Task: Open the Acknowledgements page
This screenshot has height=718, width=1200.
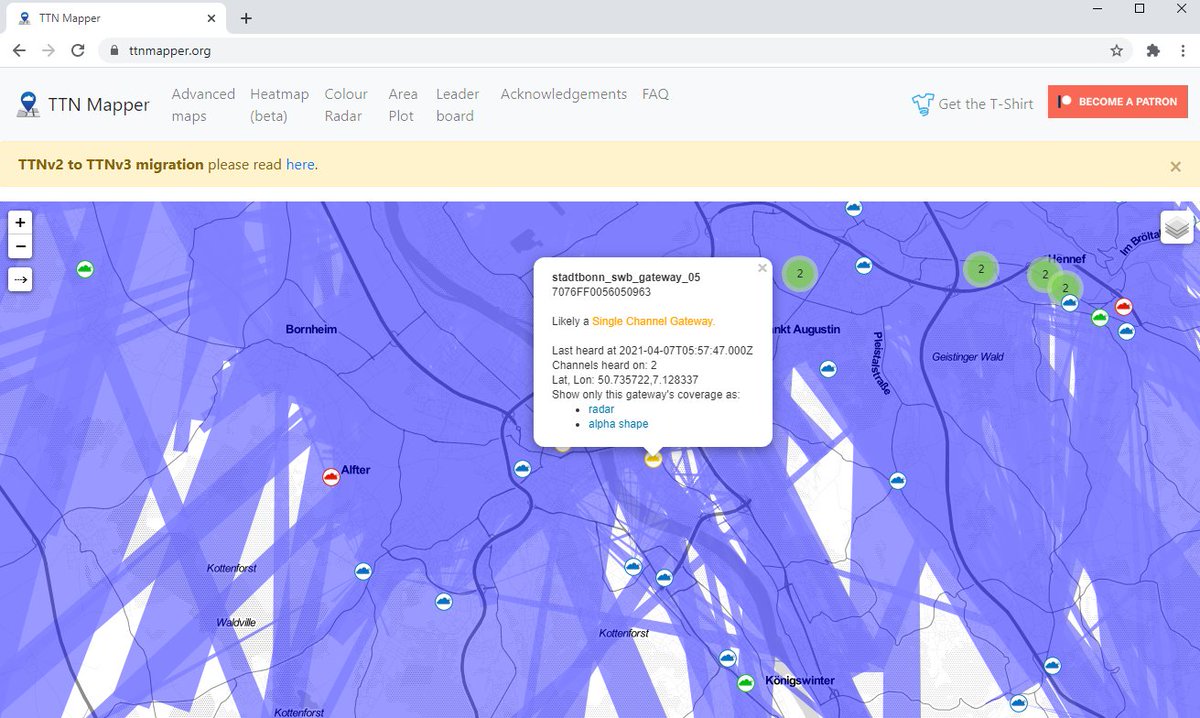Action: tap(564, 94)
